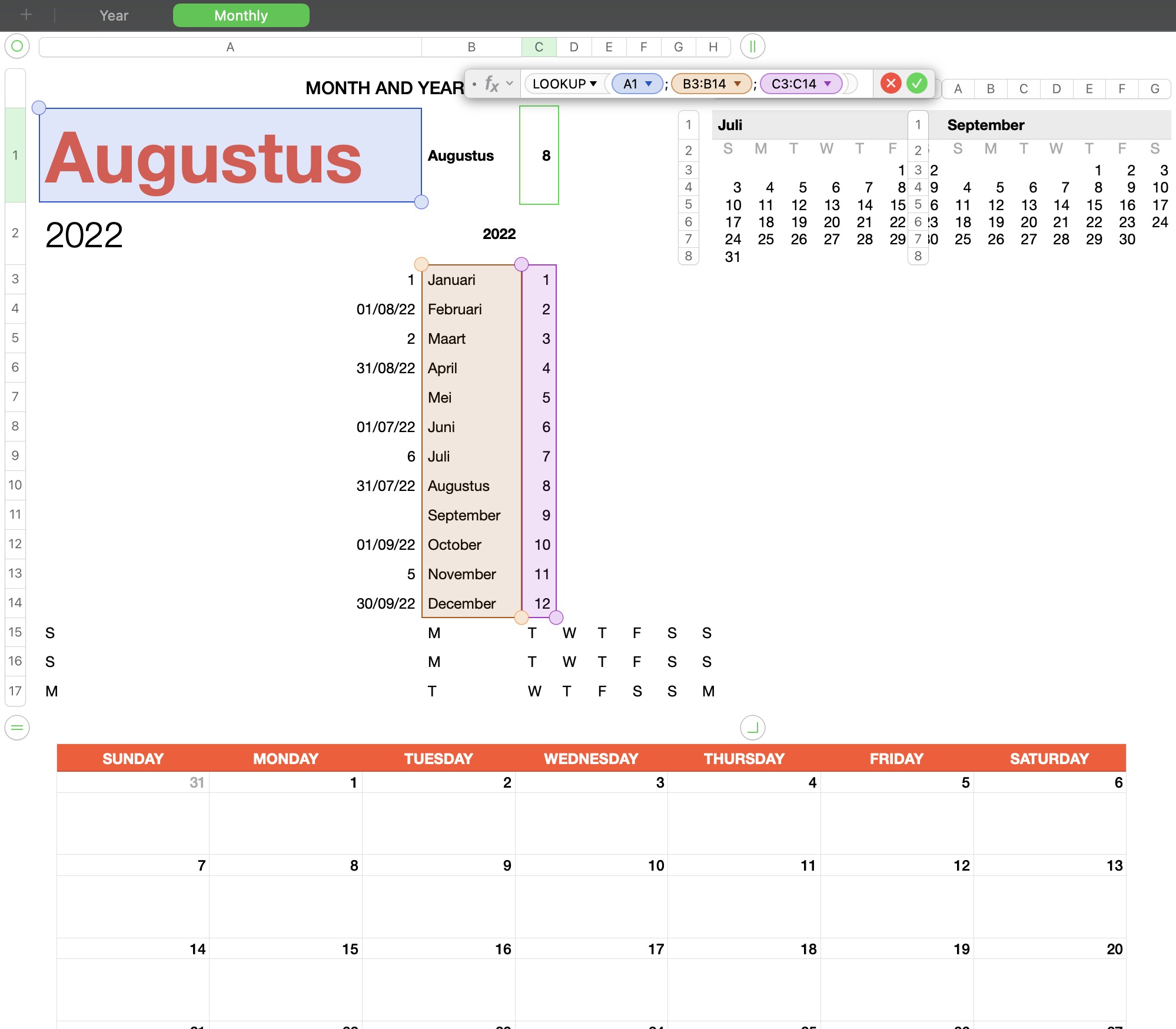Click the fx formula icon
1176x1029 pixels.
pyautogui.click(x=492, y=84)
